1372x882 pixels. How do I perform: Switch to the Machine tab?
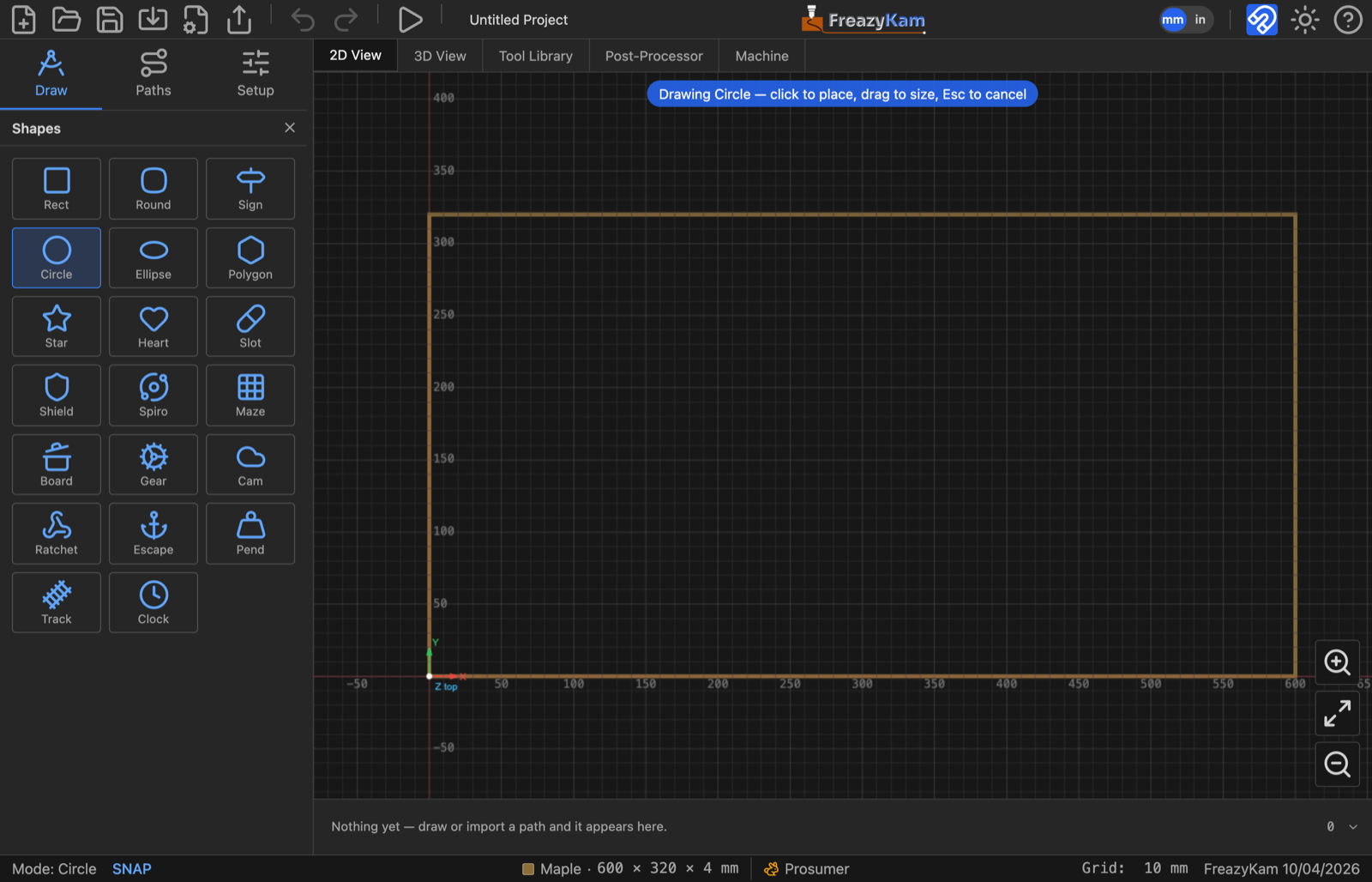coord(762,56)
